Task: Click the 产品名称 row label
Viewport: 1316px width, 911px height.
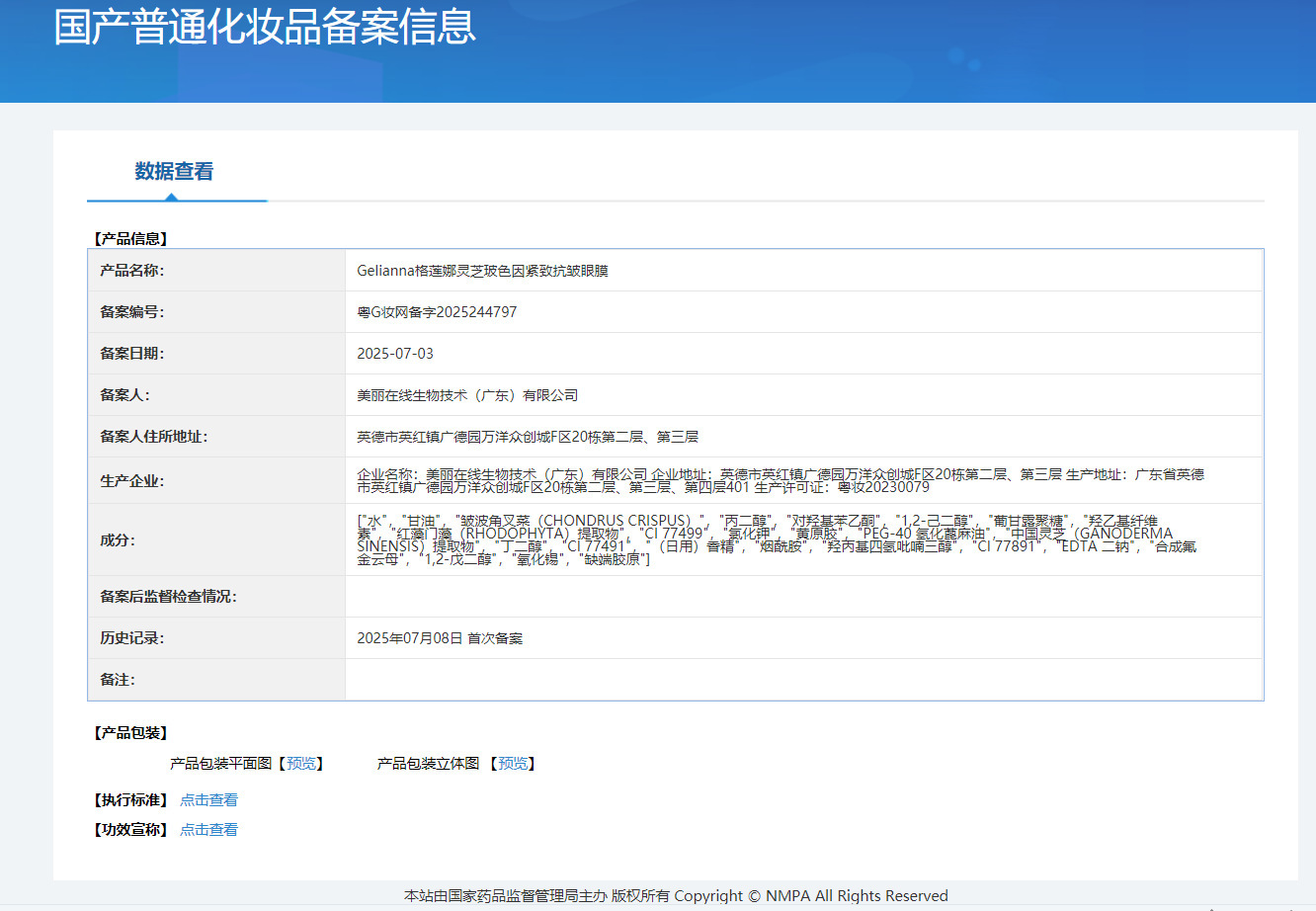Action: click(131, 271)
